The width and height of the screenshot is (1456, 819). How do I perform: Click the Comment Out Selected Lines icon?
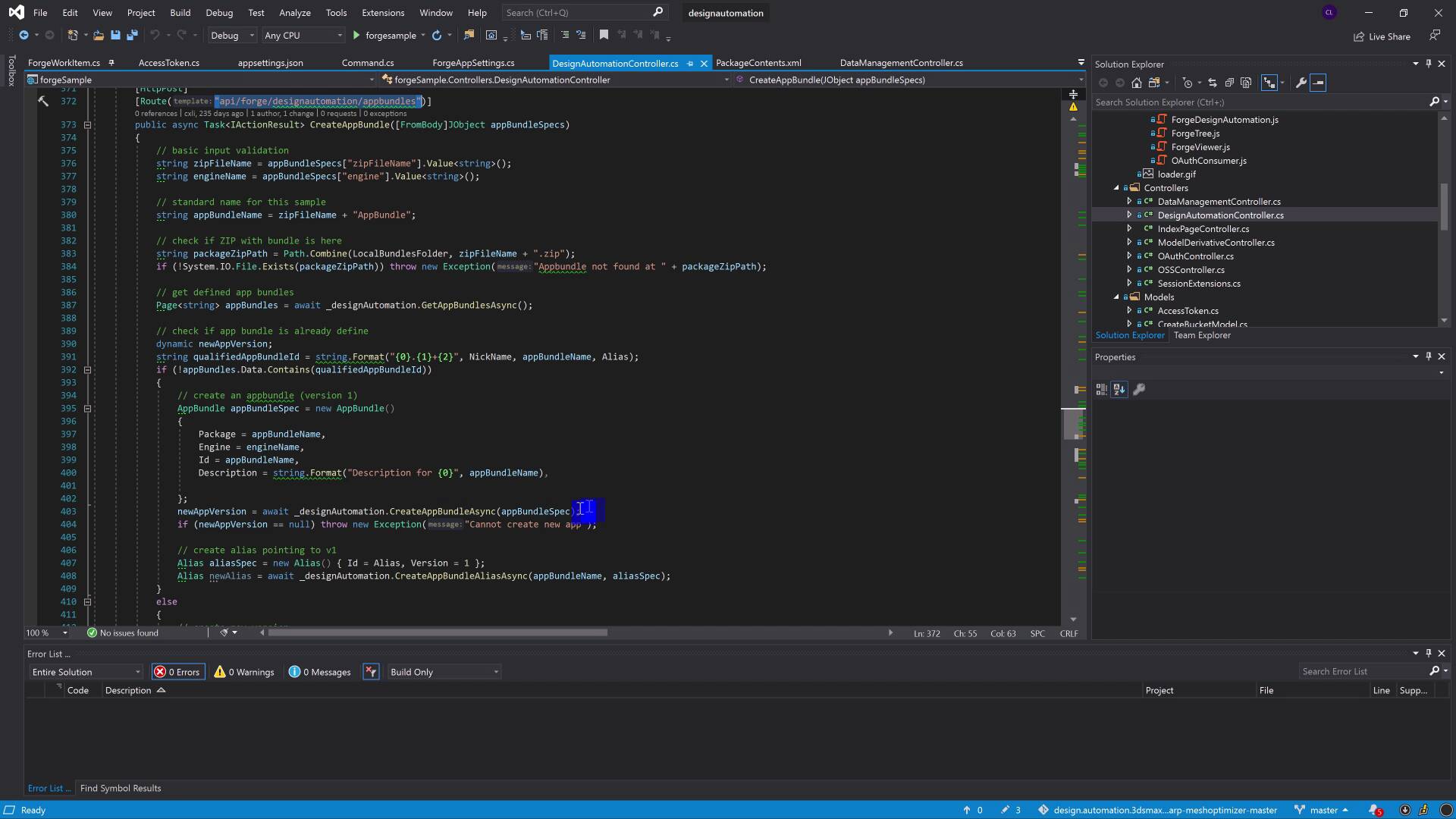(565, 35)
